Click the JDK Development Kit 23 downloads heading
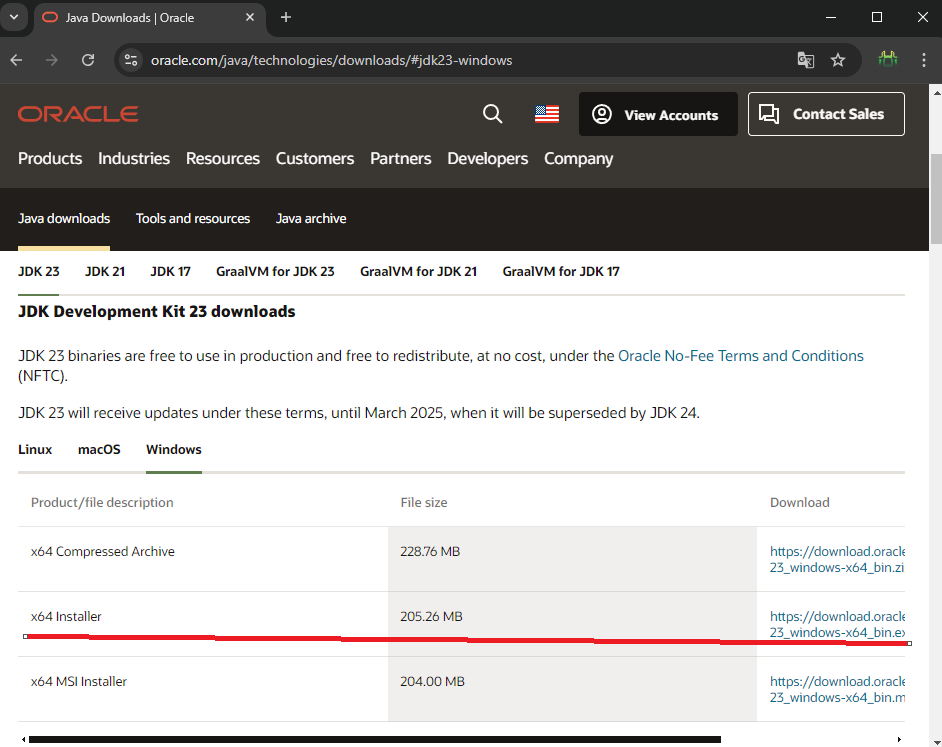The height and width of the screenshot is (747, 942). click(157, 311)
